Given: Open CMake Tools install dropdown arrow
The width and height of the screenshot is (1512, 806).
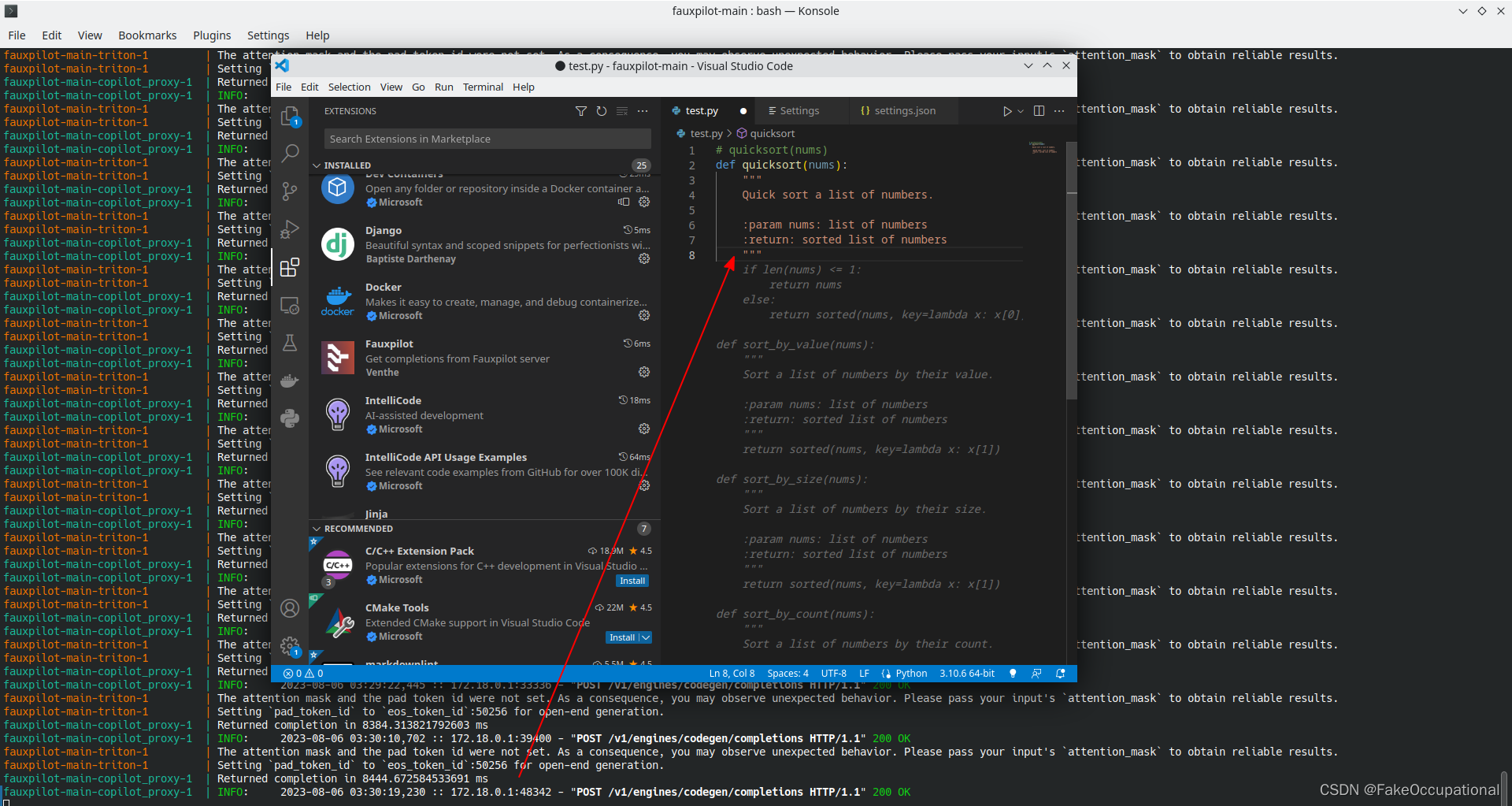Looking at the screenshot, I should point(646,637).
